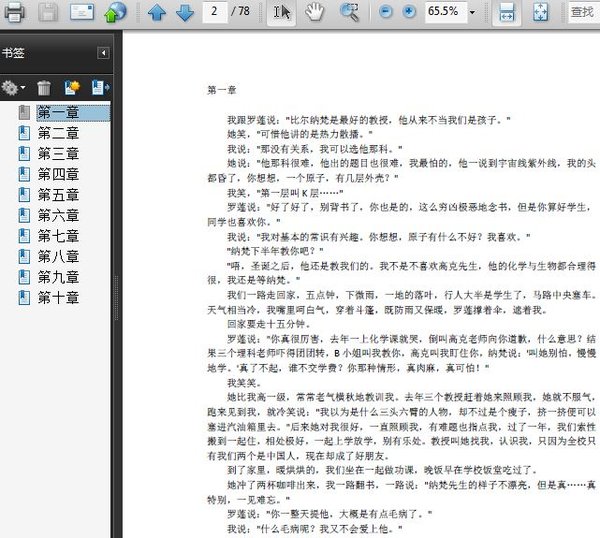Open the 第三章 bookmark
Image resolution: width=600 pixels, height=538 pixels.
(x=58, y=154)
